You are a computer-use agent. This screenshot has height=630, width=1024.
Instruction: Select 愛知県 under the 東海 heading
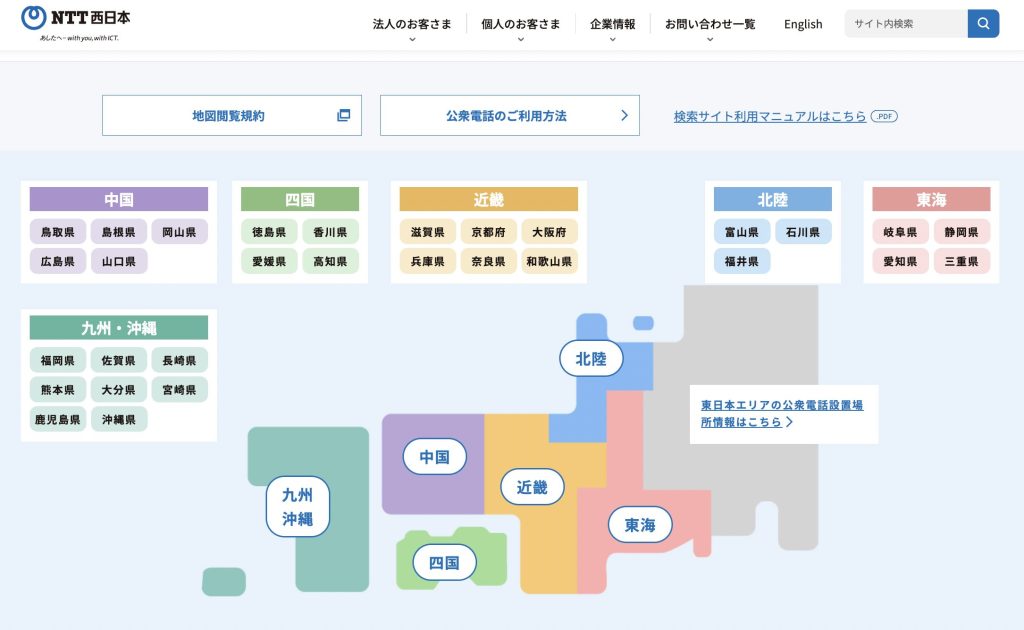point(900,262)
